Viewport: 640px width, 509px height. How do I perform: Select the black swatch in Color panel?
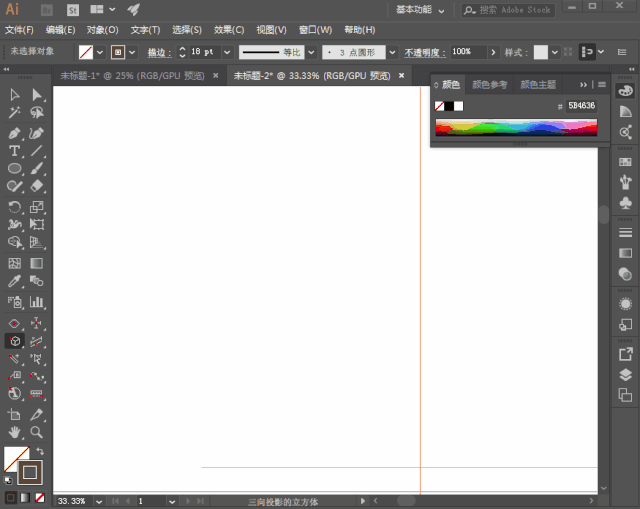coord(449,106)
